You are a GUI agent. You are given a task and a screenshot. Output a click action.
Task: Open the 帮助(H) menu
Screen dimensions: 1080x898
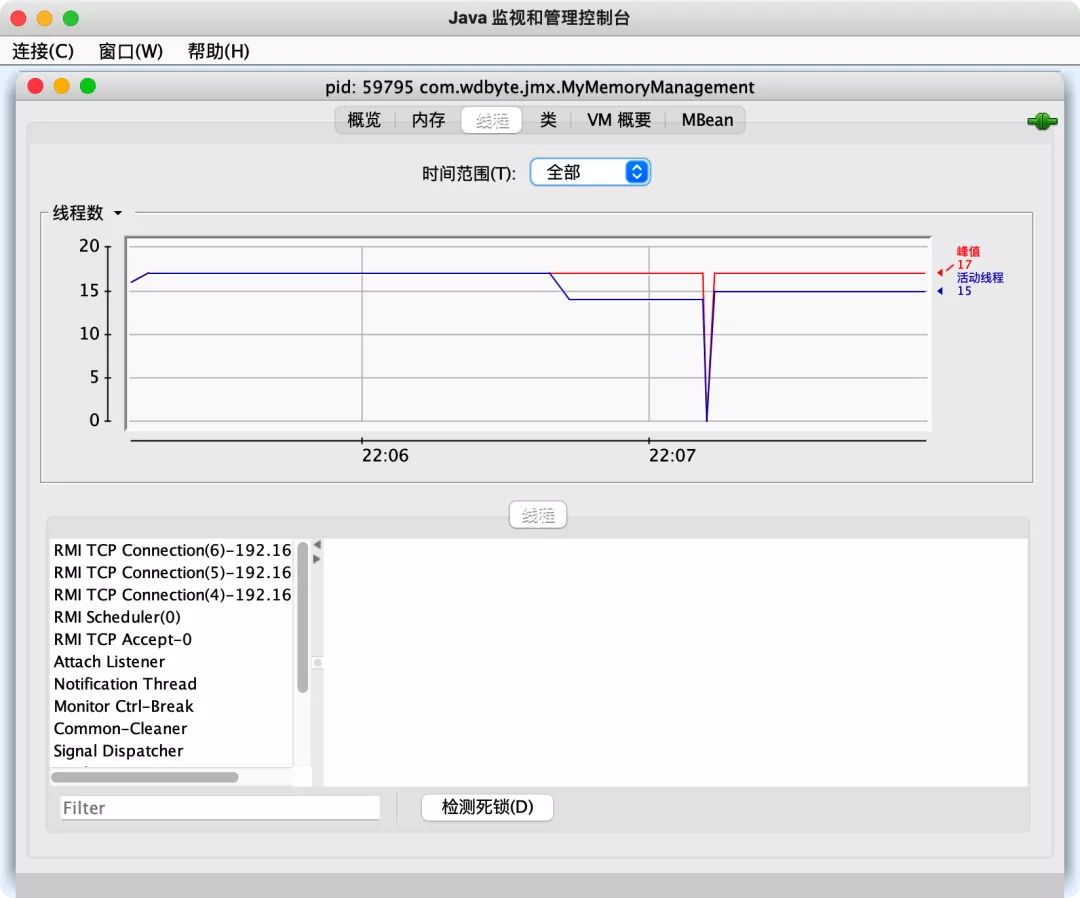(218, 51)
